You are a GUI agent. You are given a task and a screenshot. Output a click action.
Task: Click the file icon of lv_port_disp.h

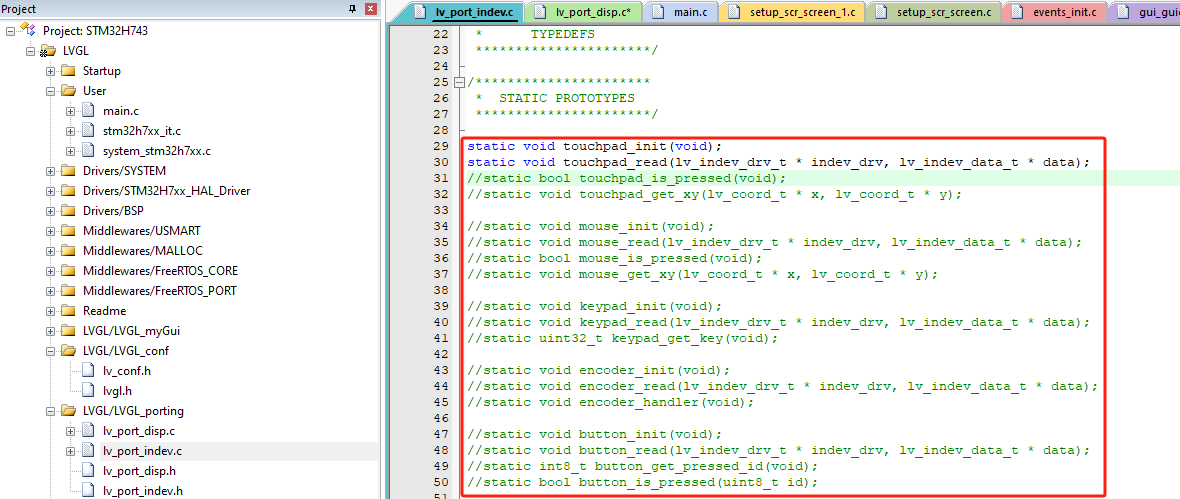(x=87, y=471)
